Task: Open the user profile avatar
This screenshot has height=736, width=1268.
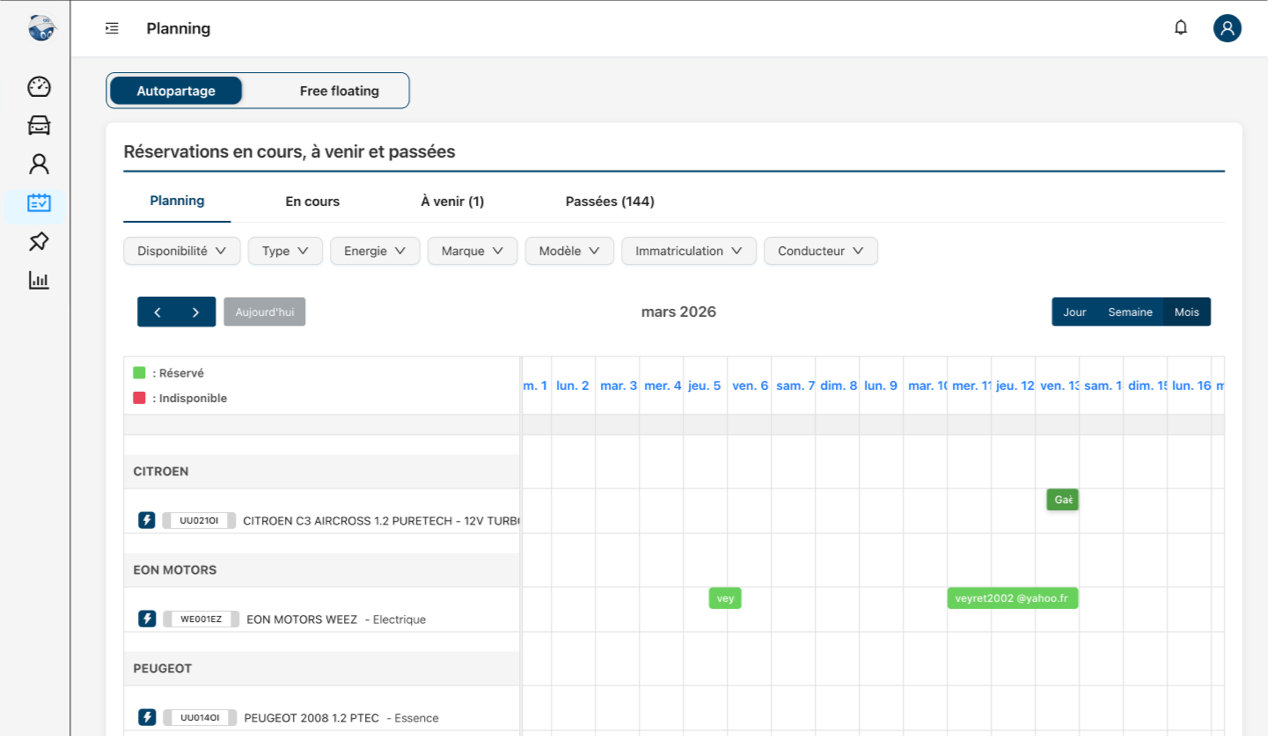Action: (1227, 28)
